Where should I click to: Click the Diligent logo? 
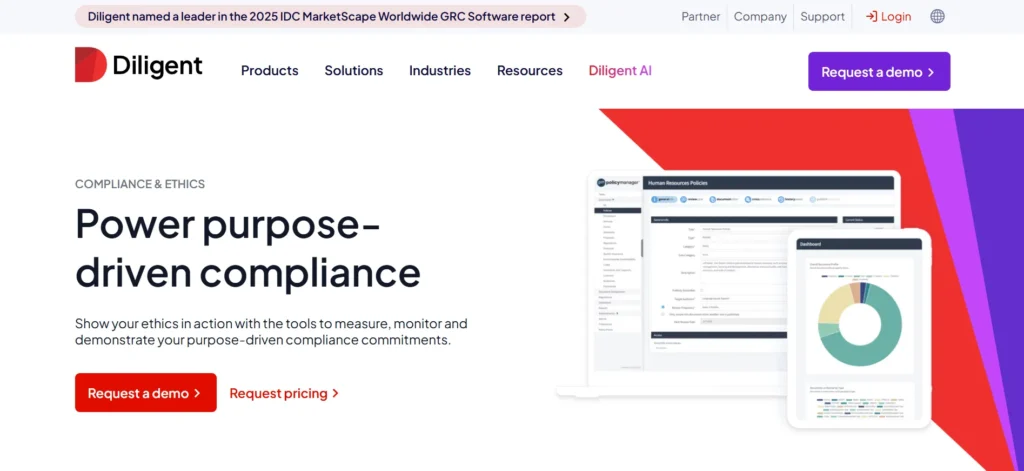138,65
